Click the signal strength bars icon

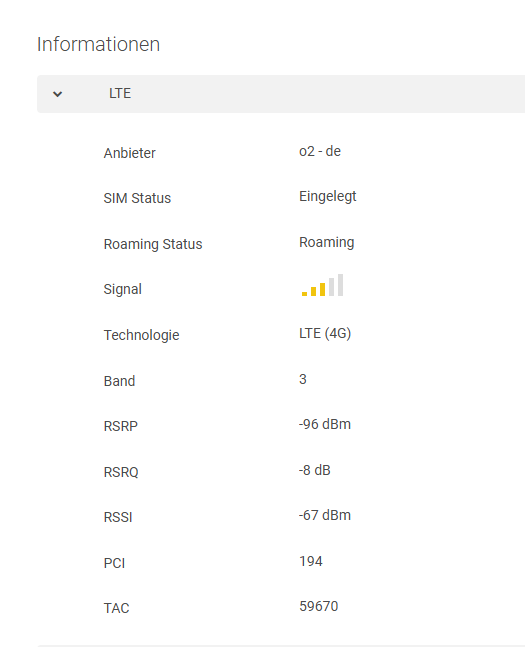pyautogui.click(x=322, y=285)
